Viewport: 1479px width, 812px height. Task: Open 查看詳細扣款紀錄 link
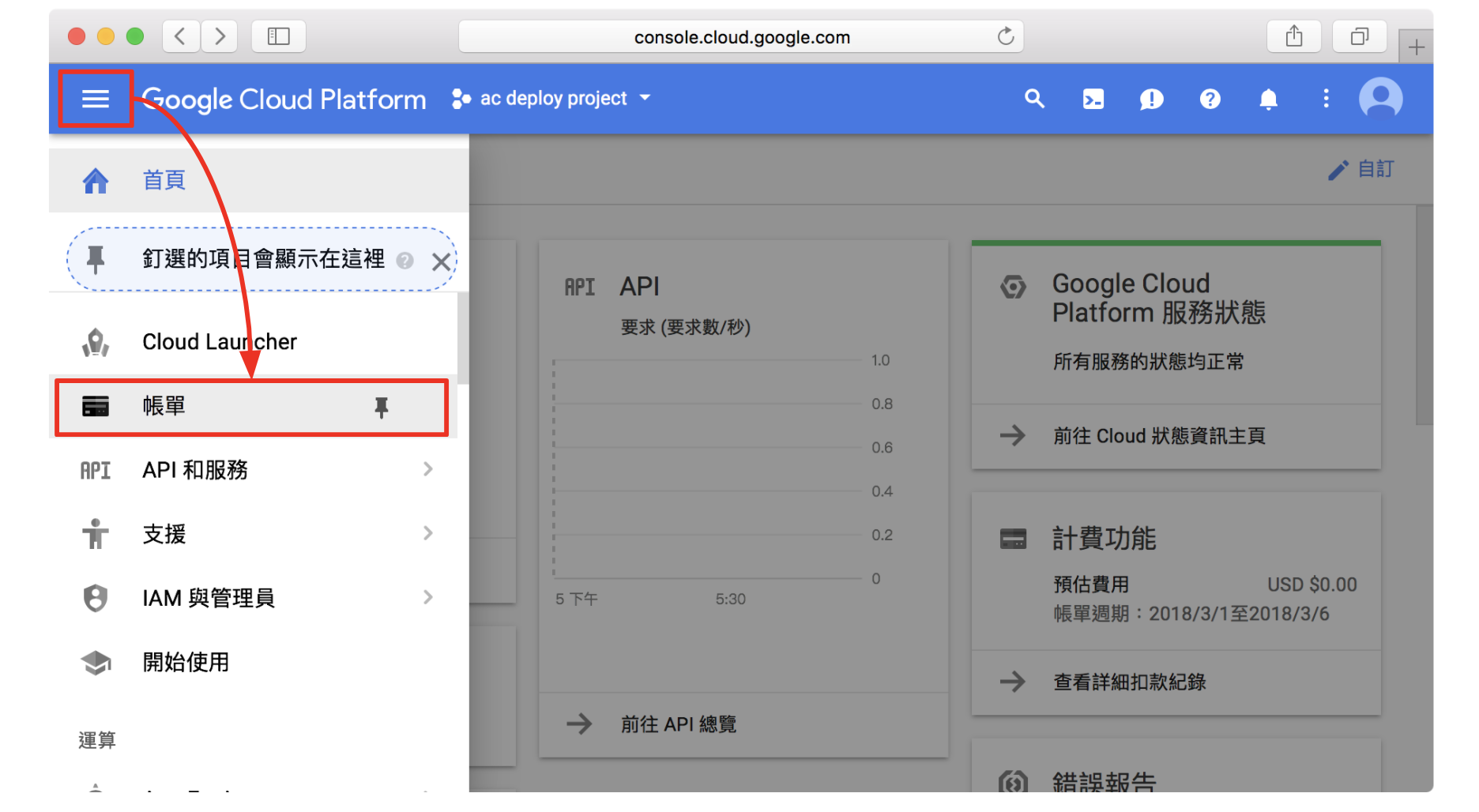(x=1129, y=682)
